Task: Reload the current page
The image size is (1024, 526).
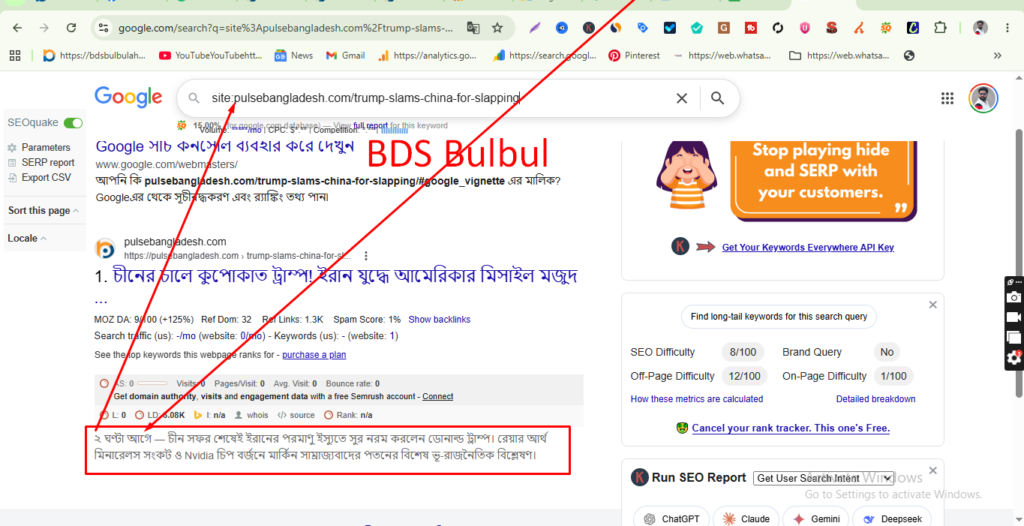Action: coord(72,28)
